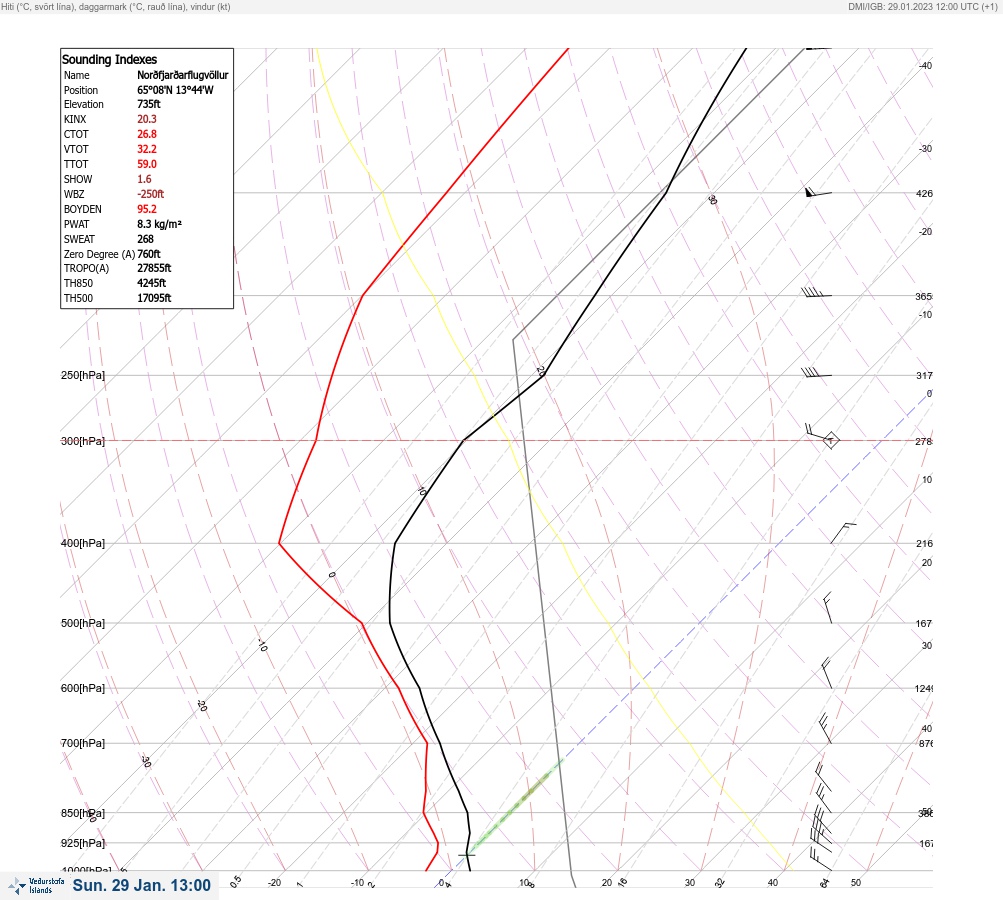The width and height of the screenshot is (1003, 900).
Task: Click the position value 65°08'N 13°44'W
Action: pyautogui.click(x=175, y=90)
